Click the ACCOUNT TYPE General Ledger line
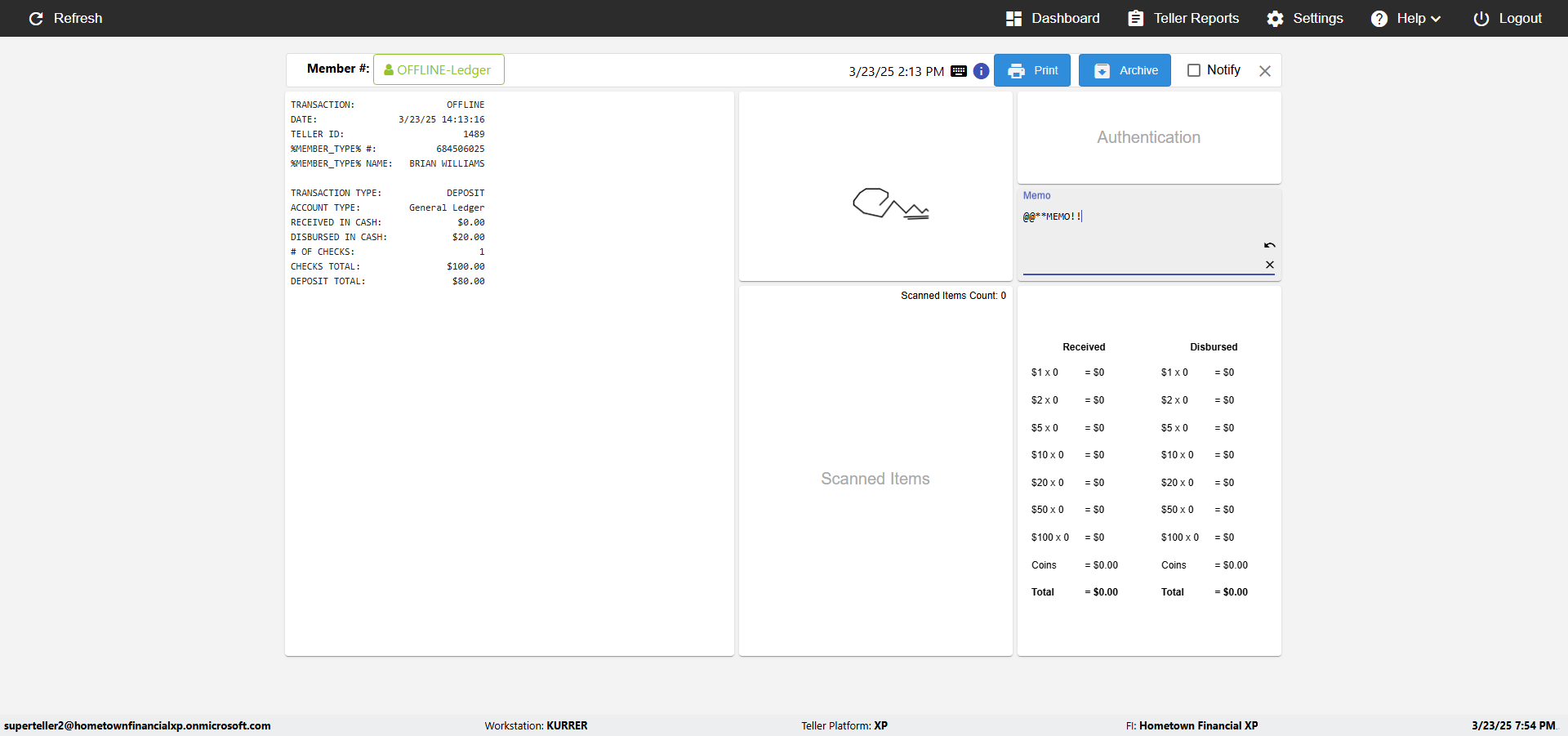 (x=388, y=207)
